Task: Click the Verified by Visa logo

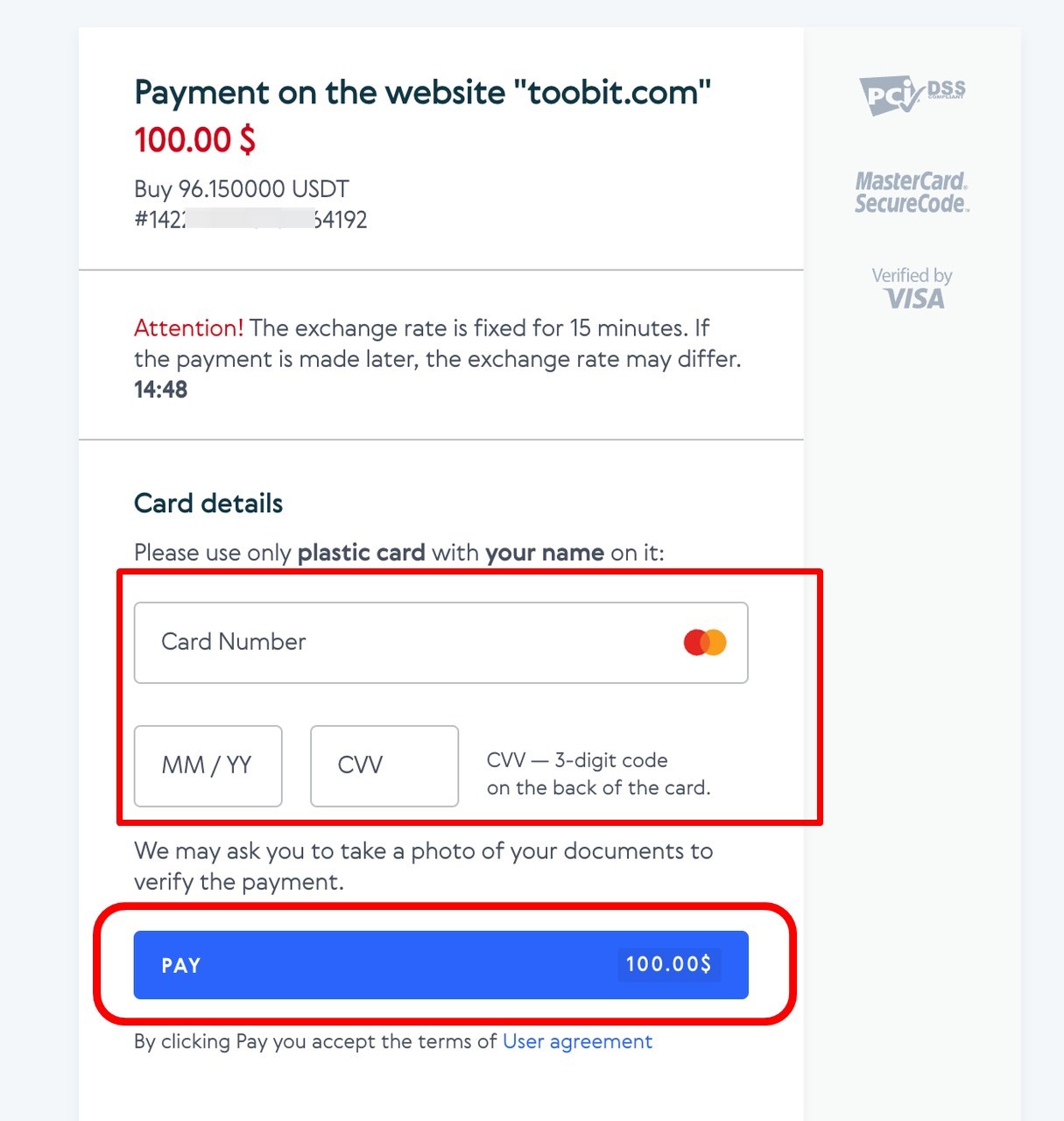Action: click(912, 287)
